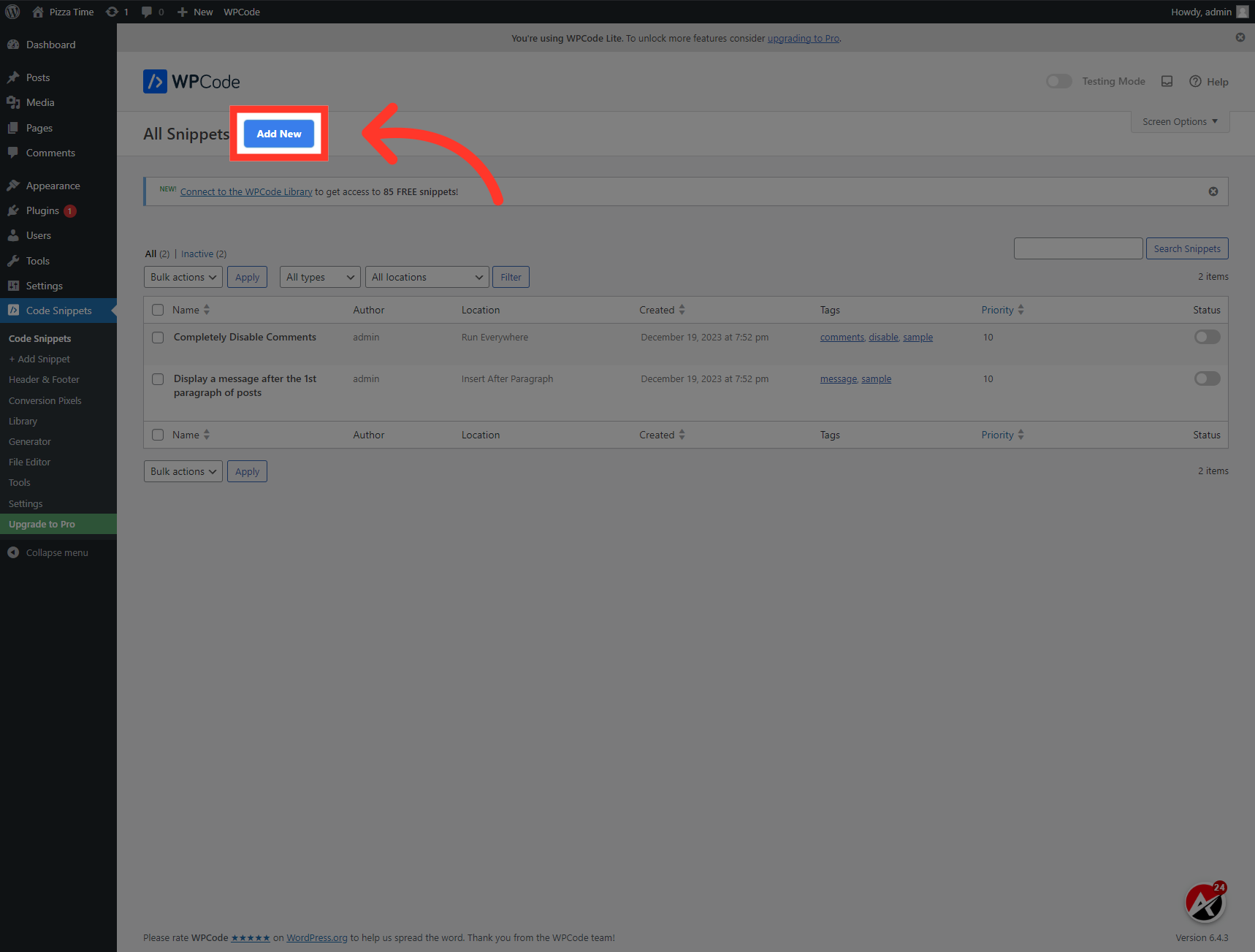The image size is (1255, 952).
Task: Click the Search Snippets button
Action: pyautogui.click(x=1187, y=248)
